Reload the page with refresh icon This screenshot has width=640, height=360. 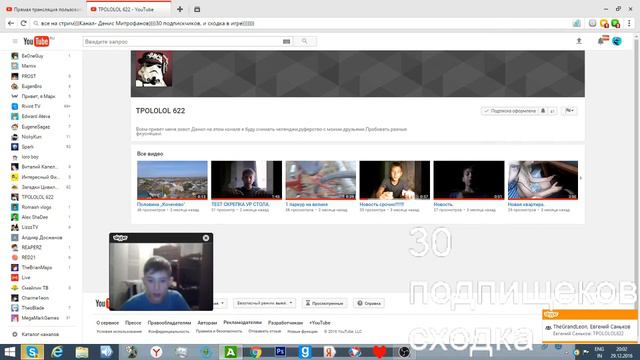tap(24, 23)
